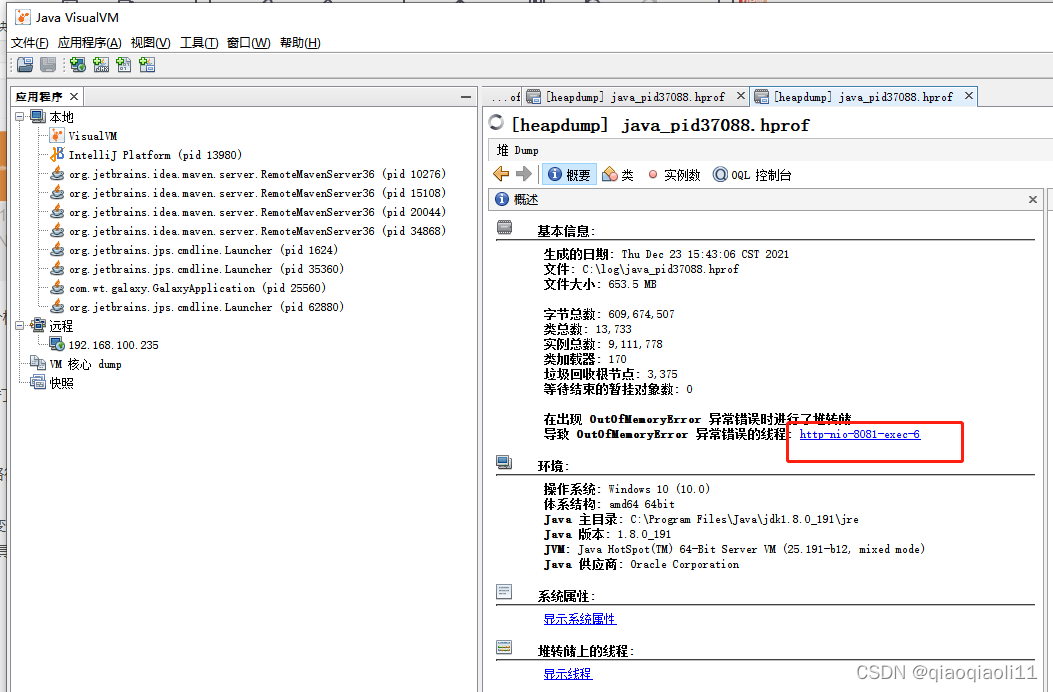1053x692 pixels.
Task: Click the third green-plus toolbar icon
Action: pyautogui.click(x=124, y=64)
